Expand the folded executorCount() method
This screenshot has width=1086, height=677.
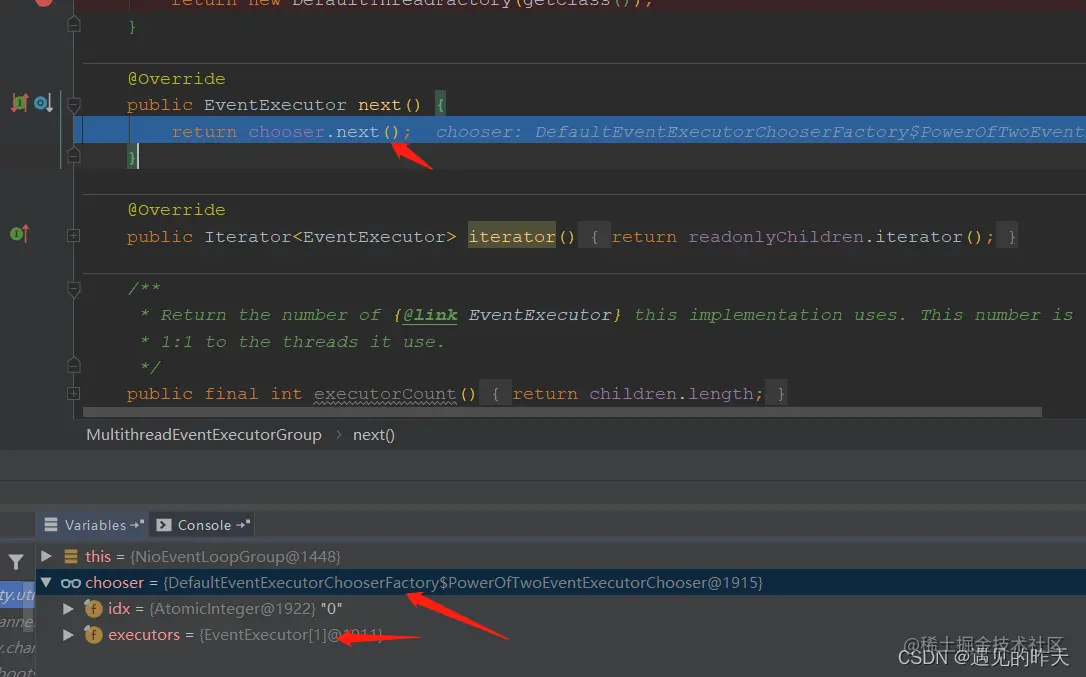click(73, 394)
